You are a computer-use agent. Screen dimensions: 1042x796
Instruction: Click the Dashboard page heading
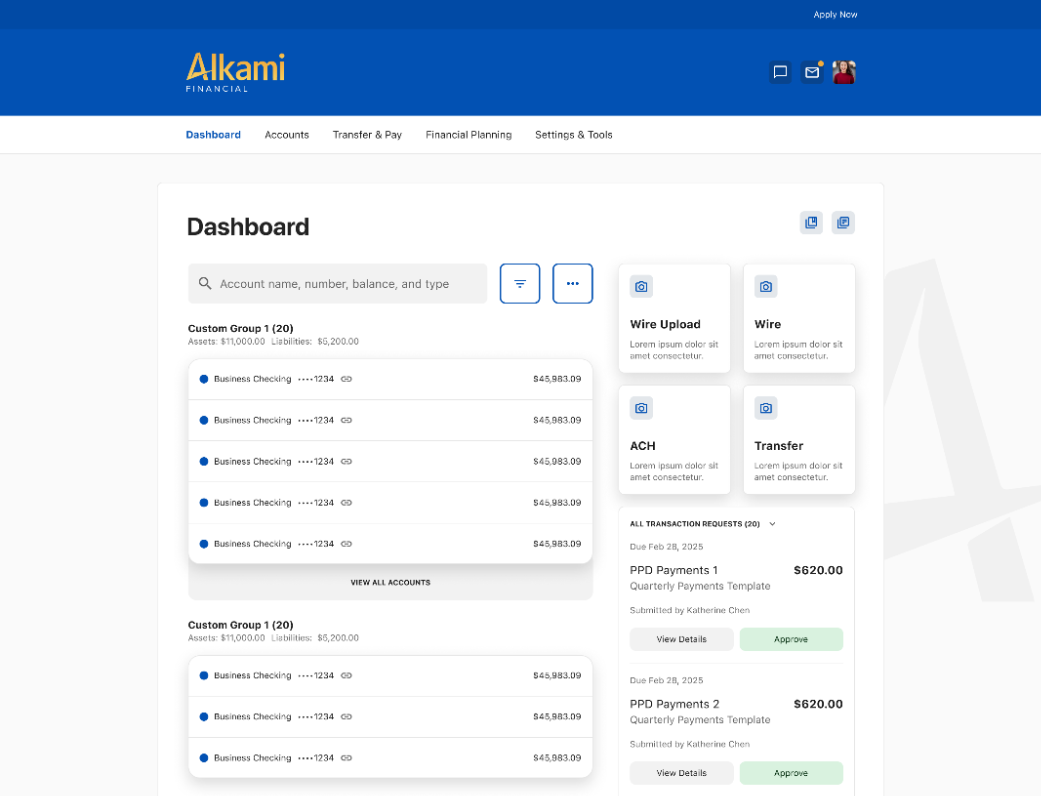(x=248, y=227)
